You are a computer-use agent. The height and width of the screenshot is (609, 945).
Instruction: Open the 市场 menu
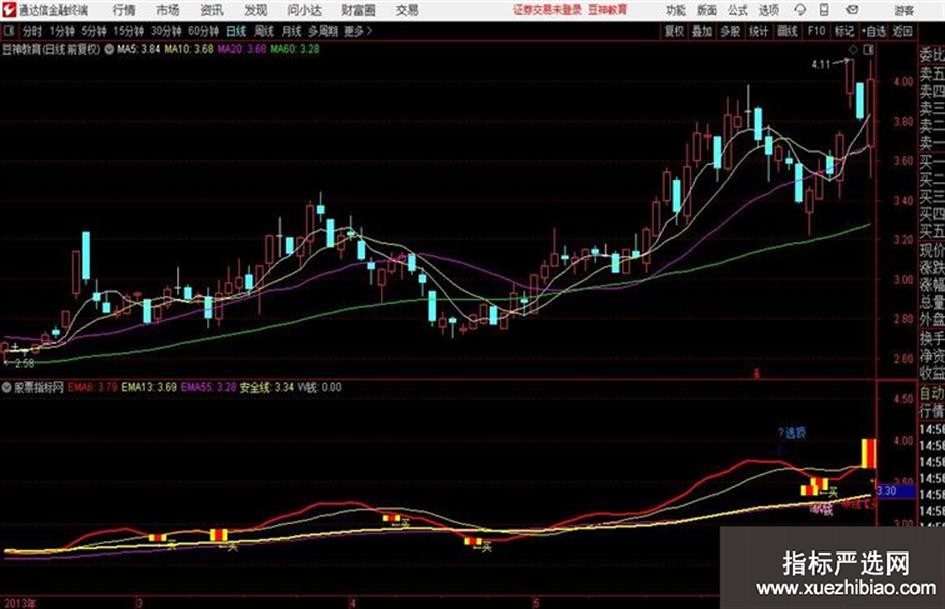pos(168,10)
